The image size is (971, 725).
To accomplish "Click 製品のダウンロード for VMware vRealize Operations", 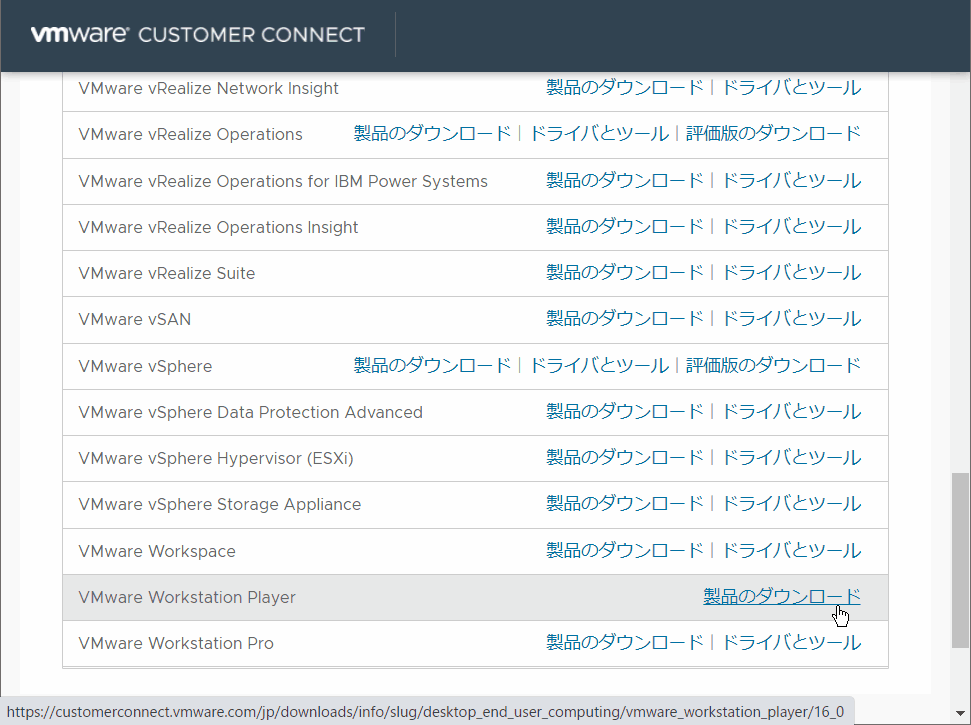I will (429, 132).
